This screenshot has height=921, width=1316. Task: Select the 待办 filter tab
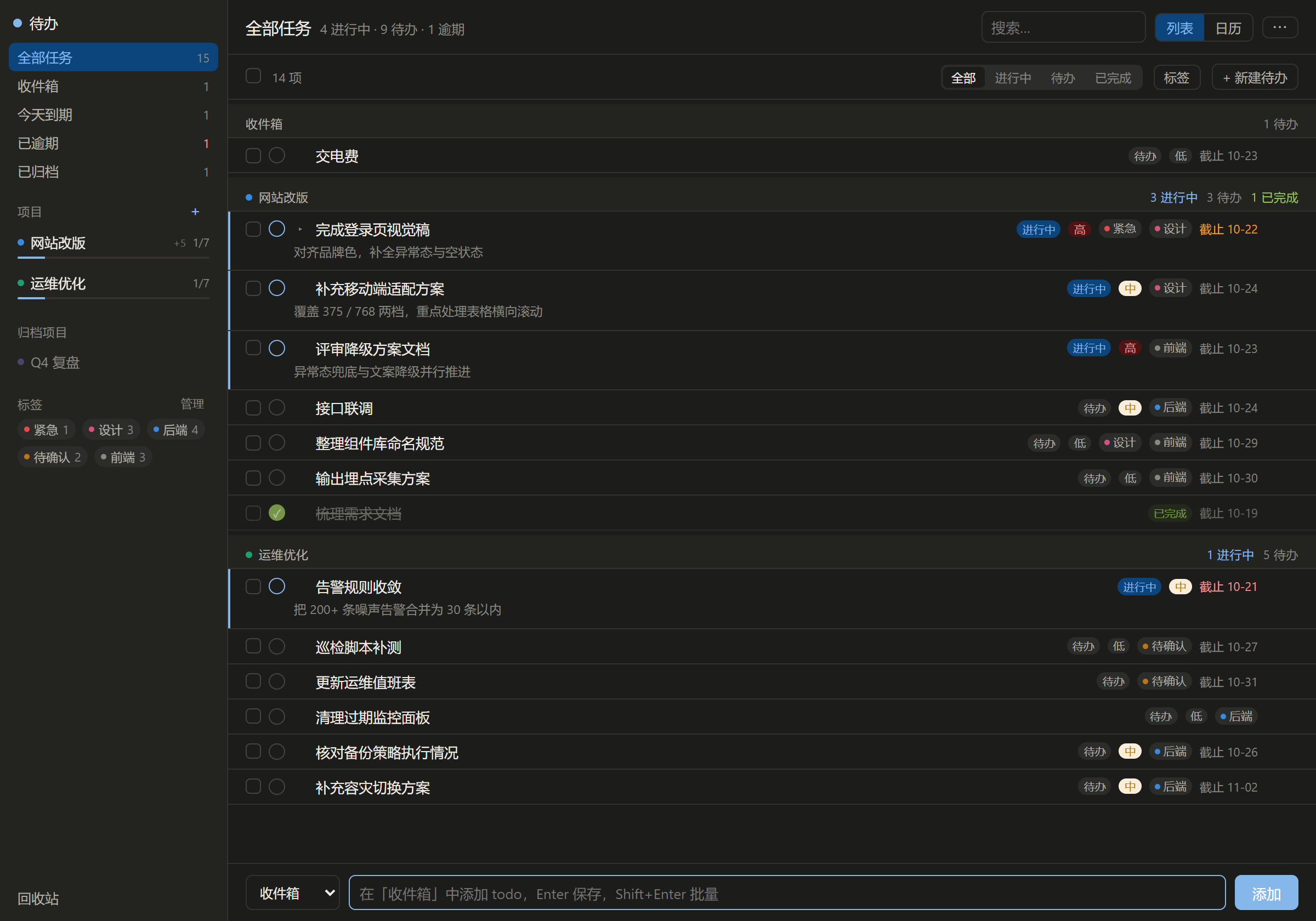click(x=1063, y=77)
